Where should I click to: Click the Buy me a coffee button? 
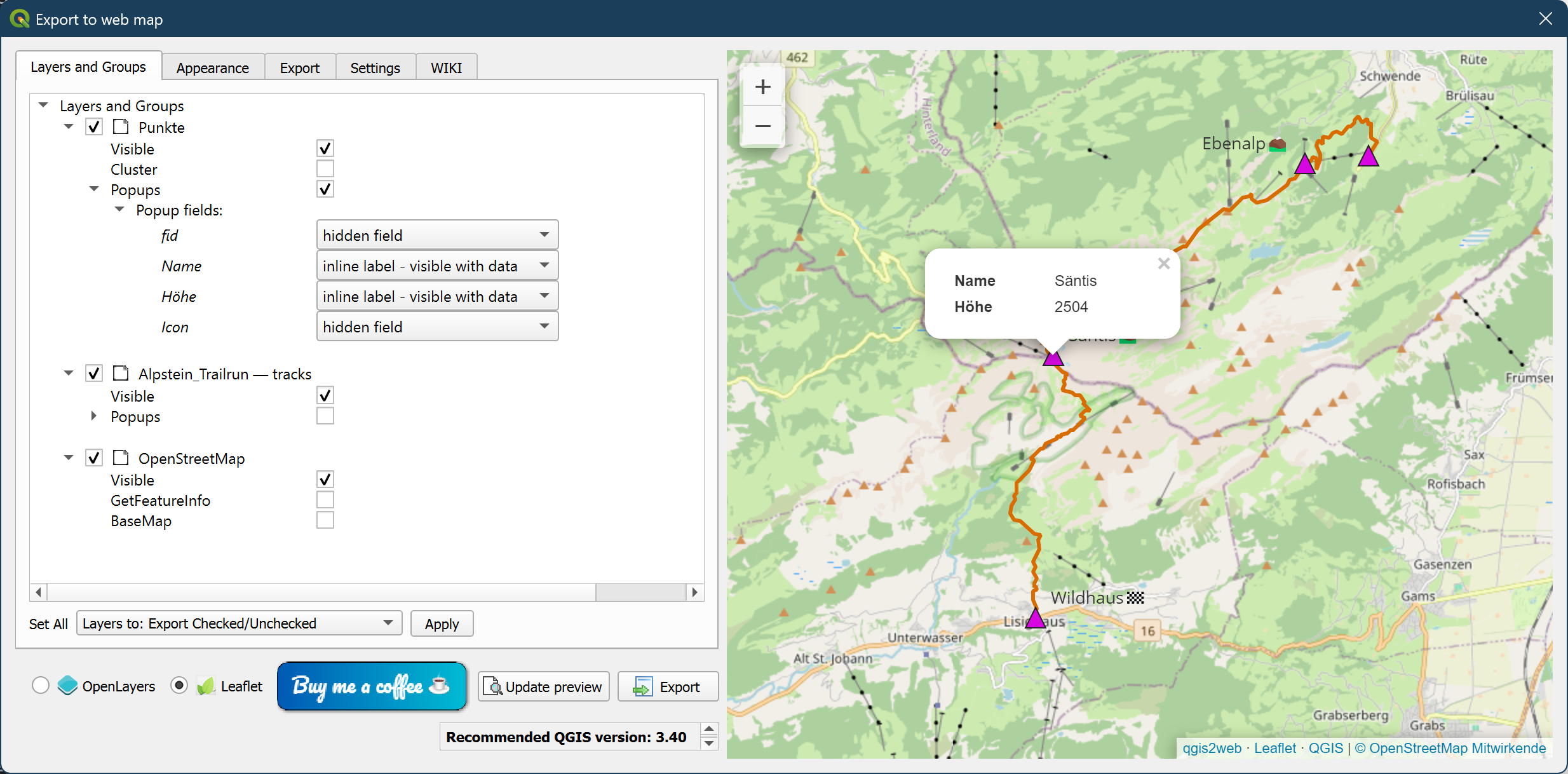pyautogui.click(x=371, y=686)
